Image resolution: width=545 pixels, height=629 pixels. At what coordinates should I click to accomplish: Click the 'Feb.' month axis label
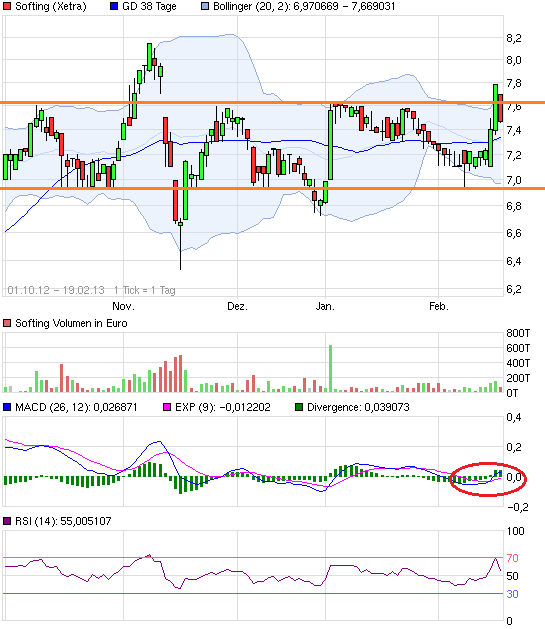(x=439, y=306)
